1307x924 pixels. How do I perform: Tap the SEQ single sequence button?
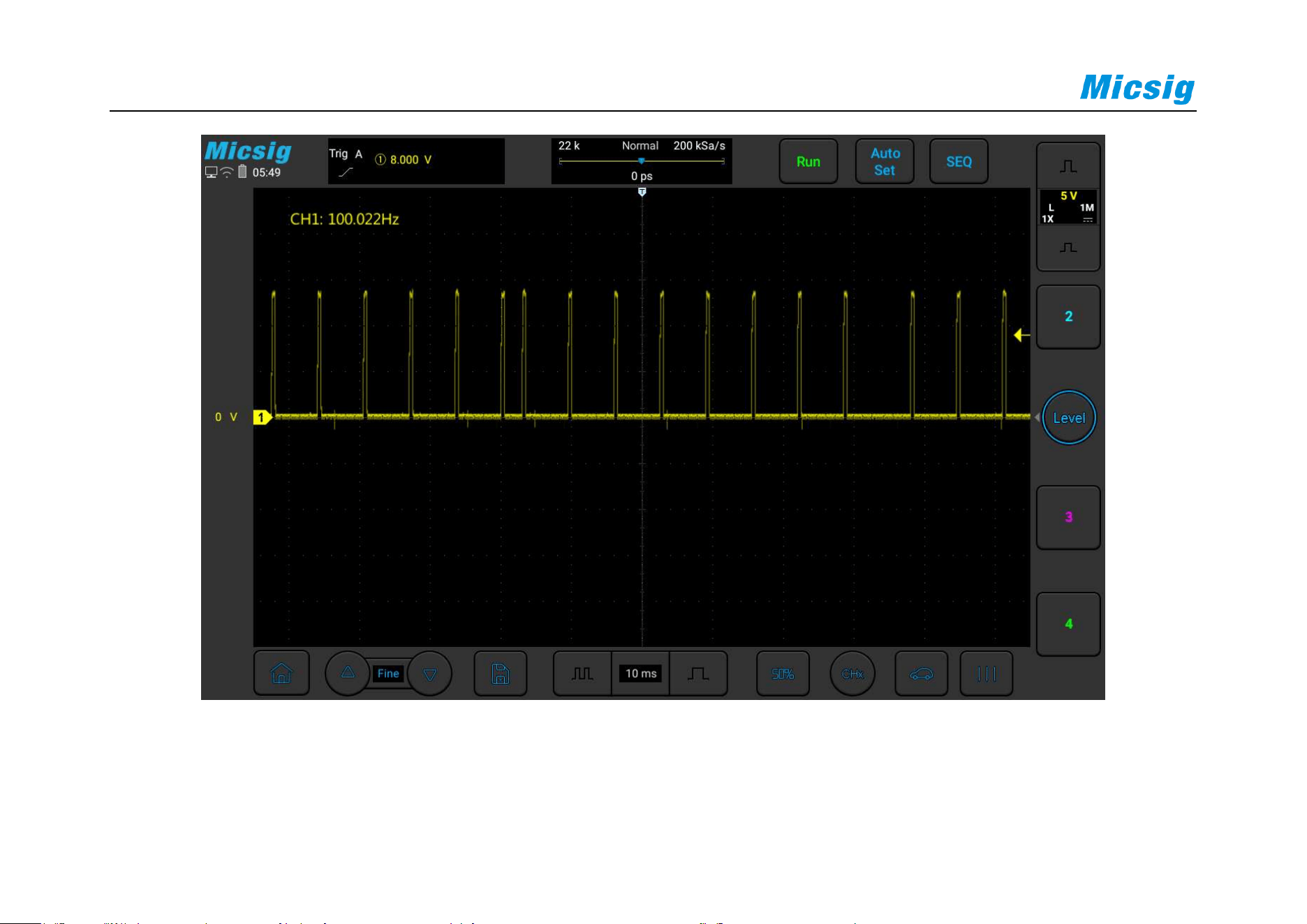pos(959,161)
